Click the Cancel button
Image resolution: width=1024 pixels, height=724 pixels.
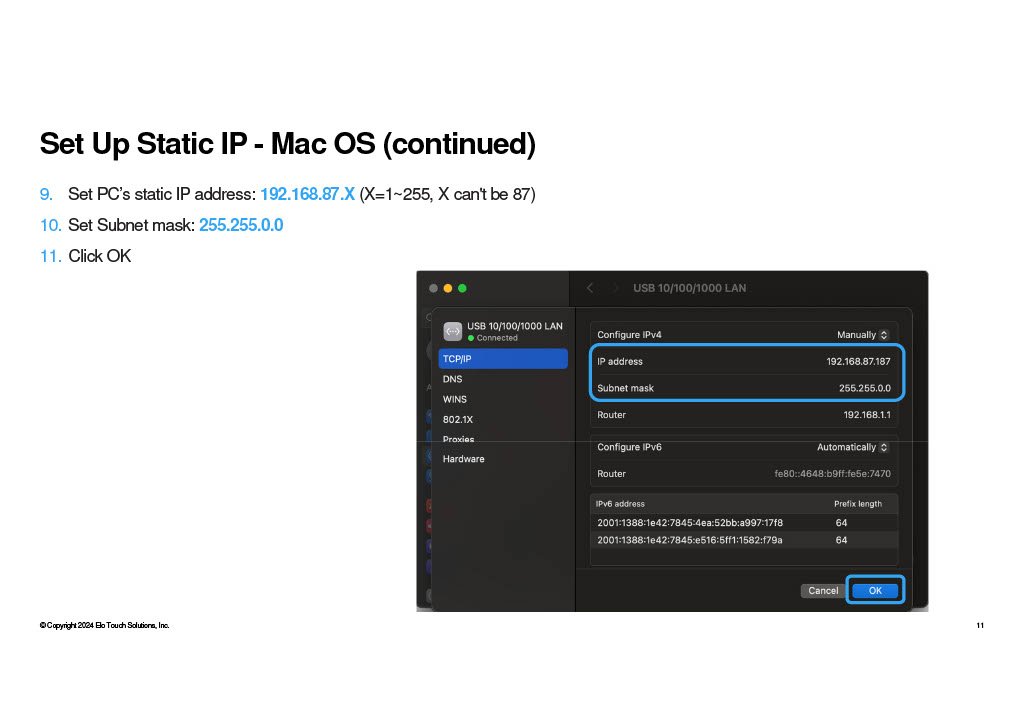point(823,591)
